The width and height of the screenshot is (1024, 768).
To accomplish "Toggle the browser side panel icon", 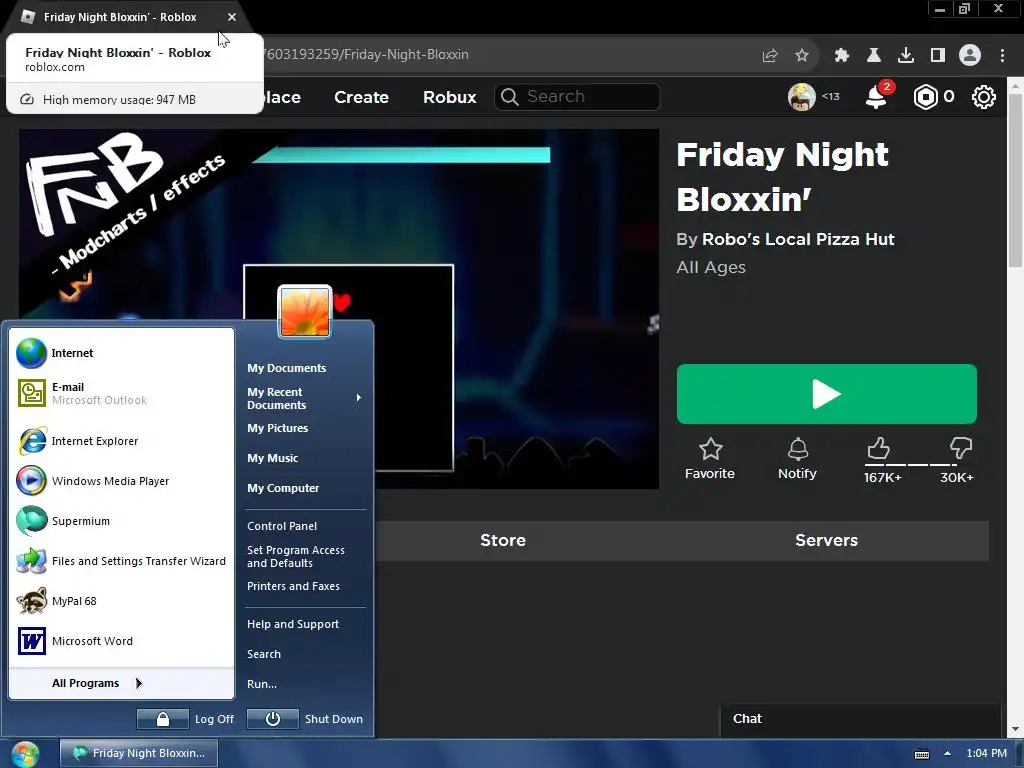I will (938, 56).
